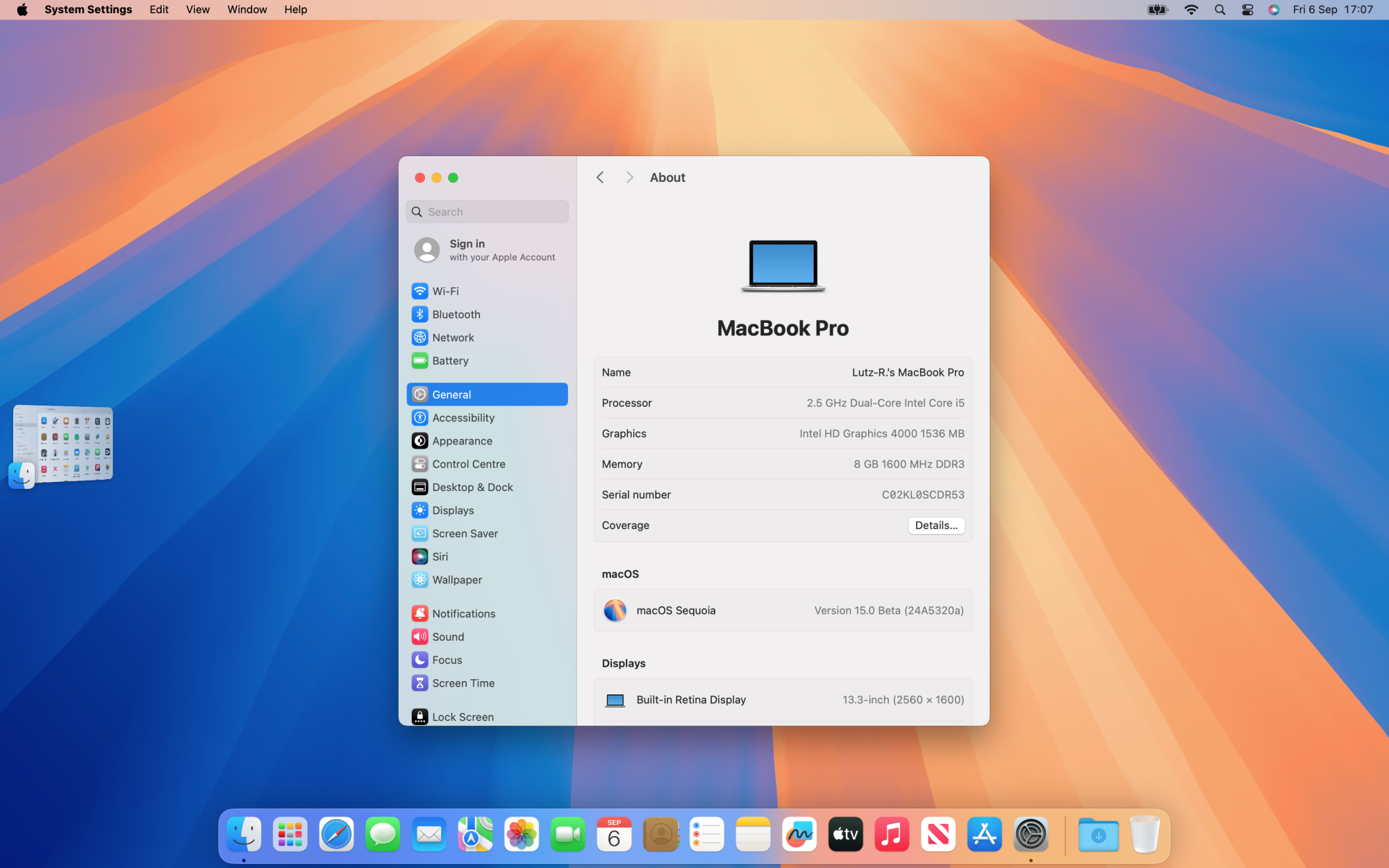Open Freeform from the Dock
The width and height of the screenshot is (1389, 868).
[x=799, y=834]
